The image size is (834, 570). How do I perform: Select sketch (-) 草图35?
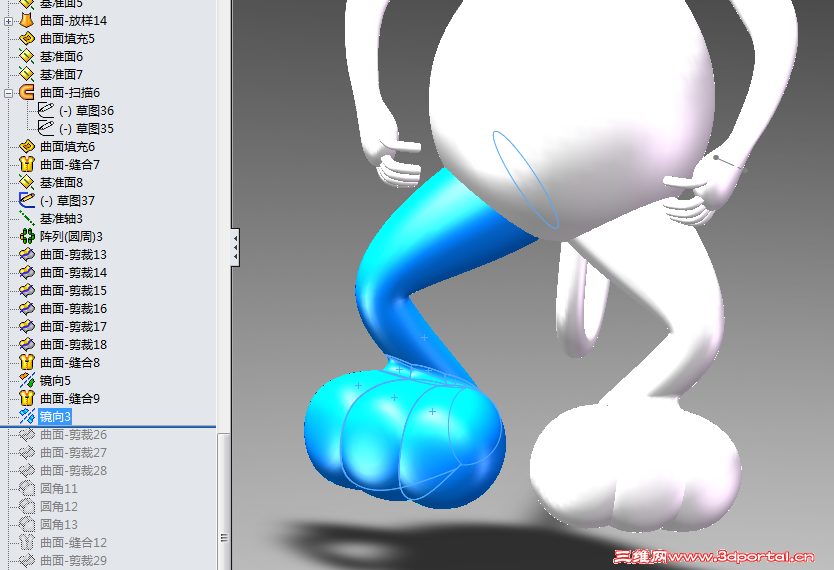86,129
